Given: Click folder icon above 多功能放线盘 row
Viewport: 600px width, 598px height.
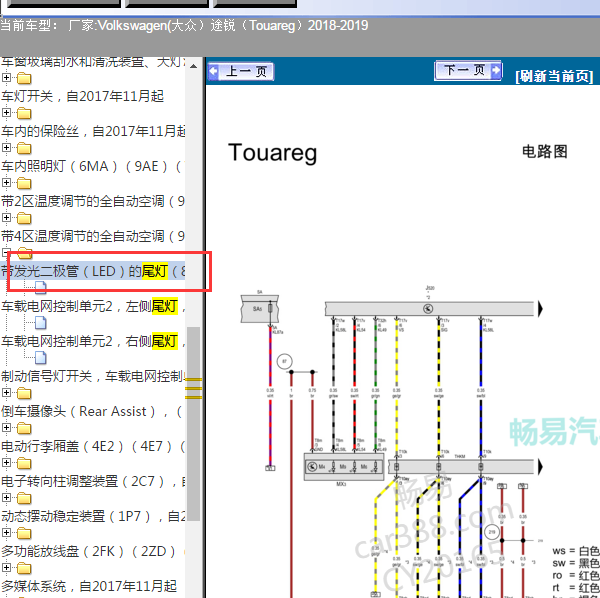Looking at the screenshot, I should coord(24,533).
